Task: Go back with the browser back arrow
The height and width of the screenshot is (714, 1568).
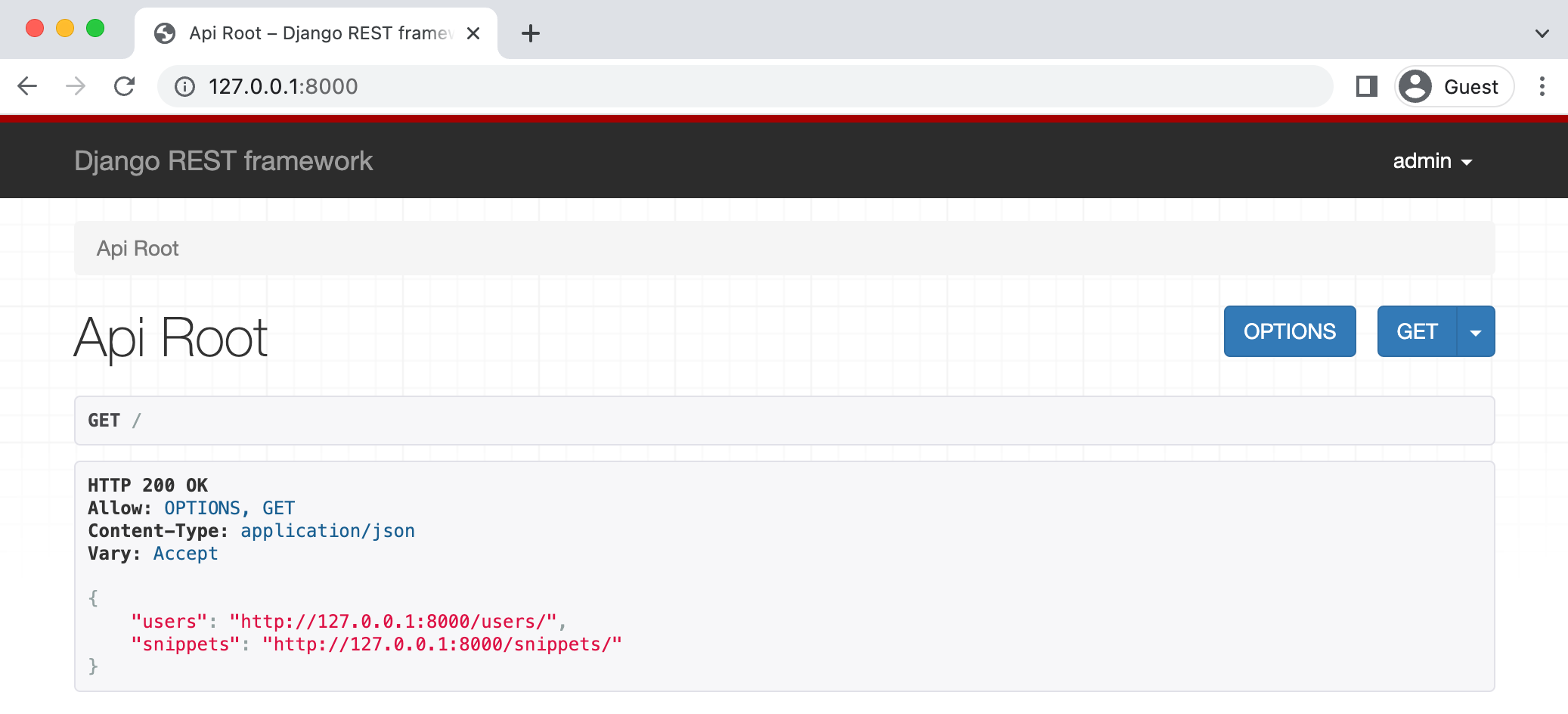Action: pyautogui.click(x=27, y=86)
